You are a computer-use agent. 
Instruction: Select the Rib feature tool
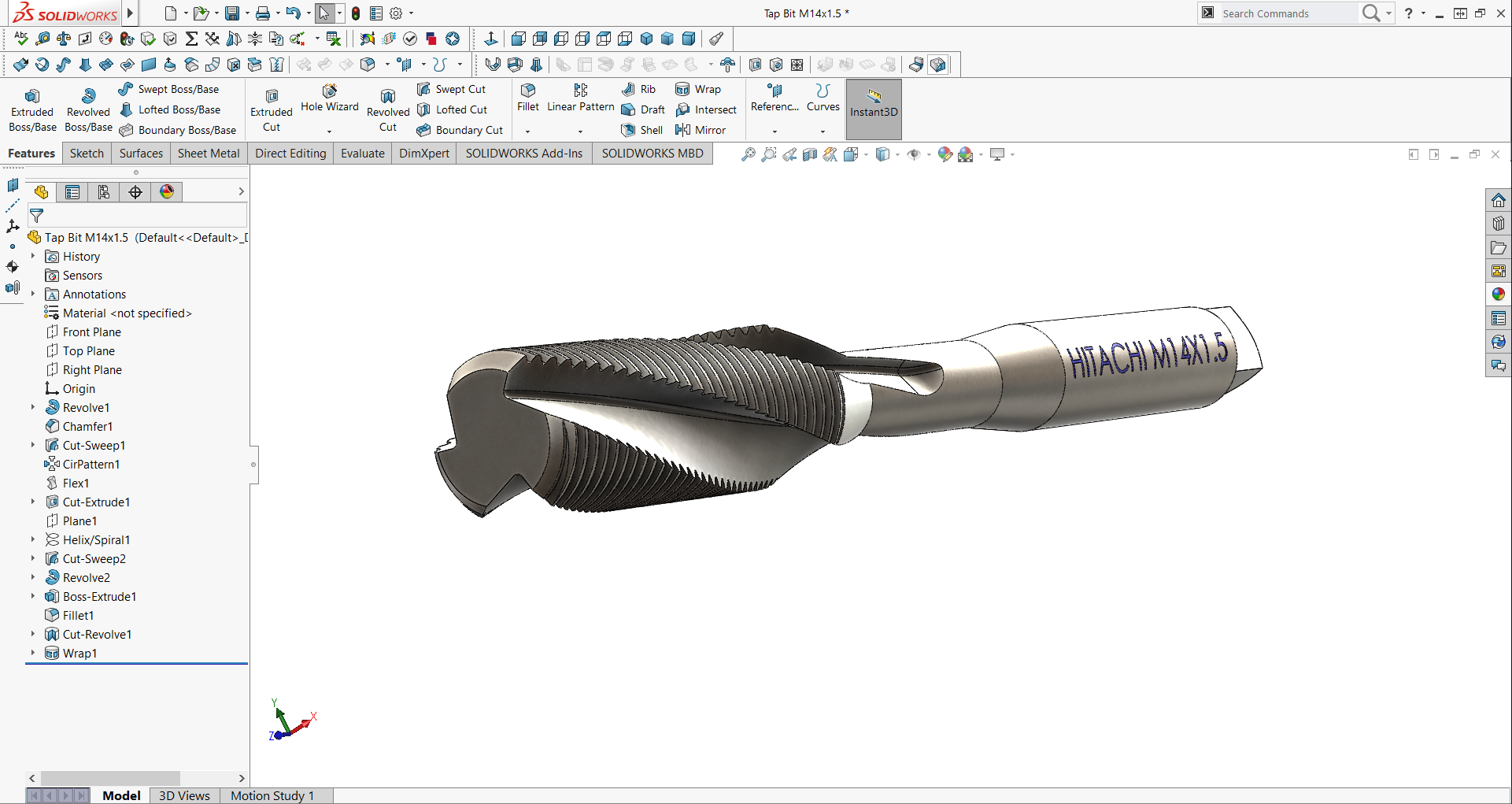[x=639, y=89]
